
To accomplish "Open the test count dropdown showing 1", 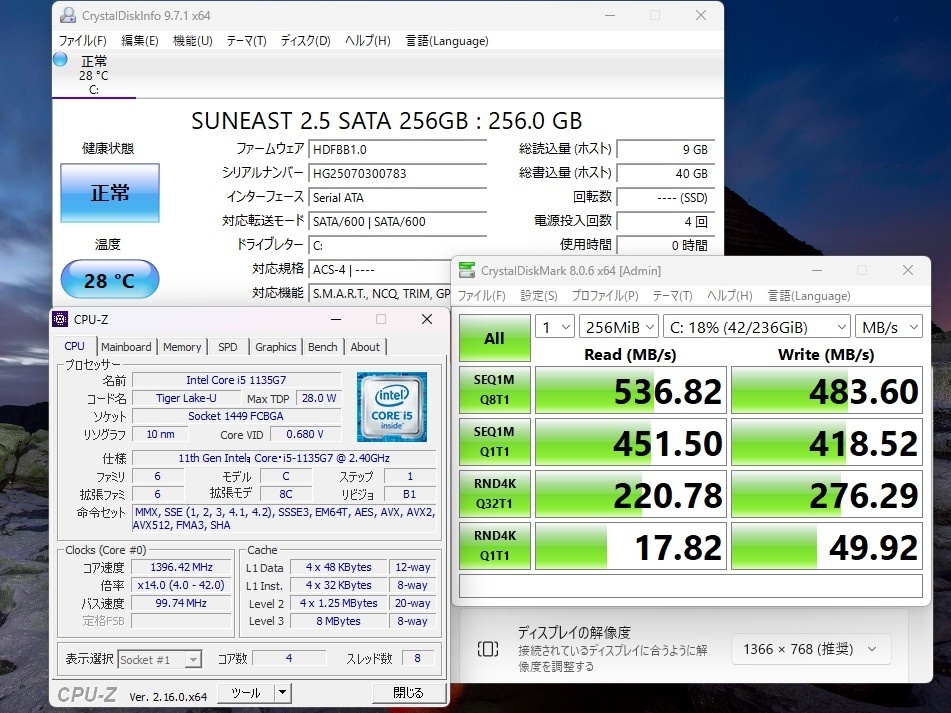I will pos(554,326).
